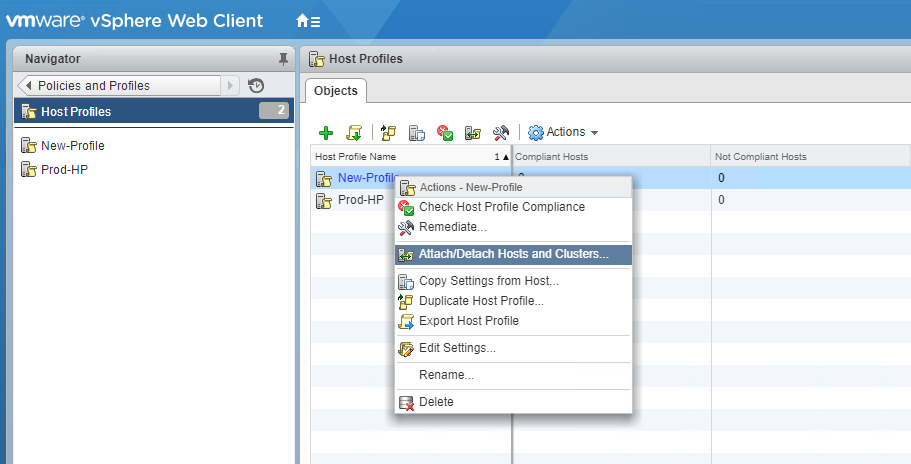Click the remediate wrench toolbar icon
911x464 pixels.
[502, 133]
